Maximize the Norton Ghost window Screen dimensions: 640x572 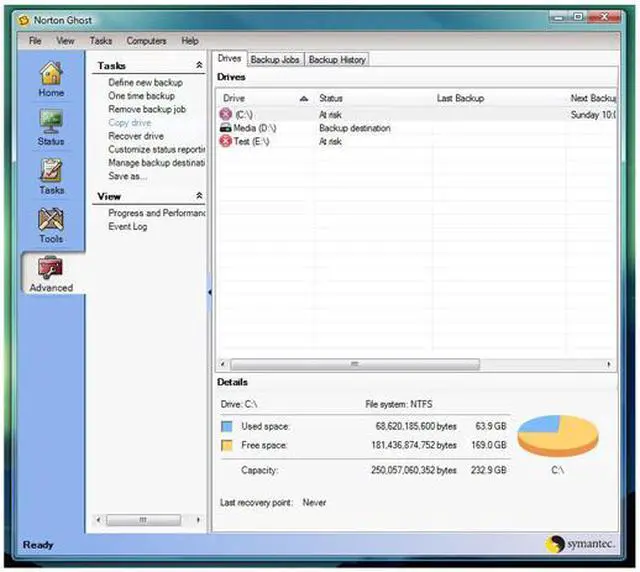(578, 17)
